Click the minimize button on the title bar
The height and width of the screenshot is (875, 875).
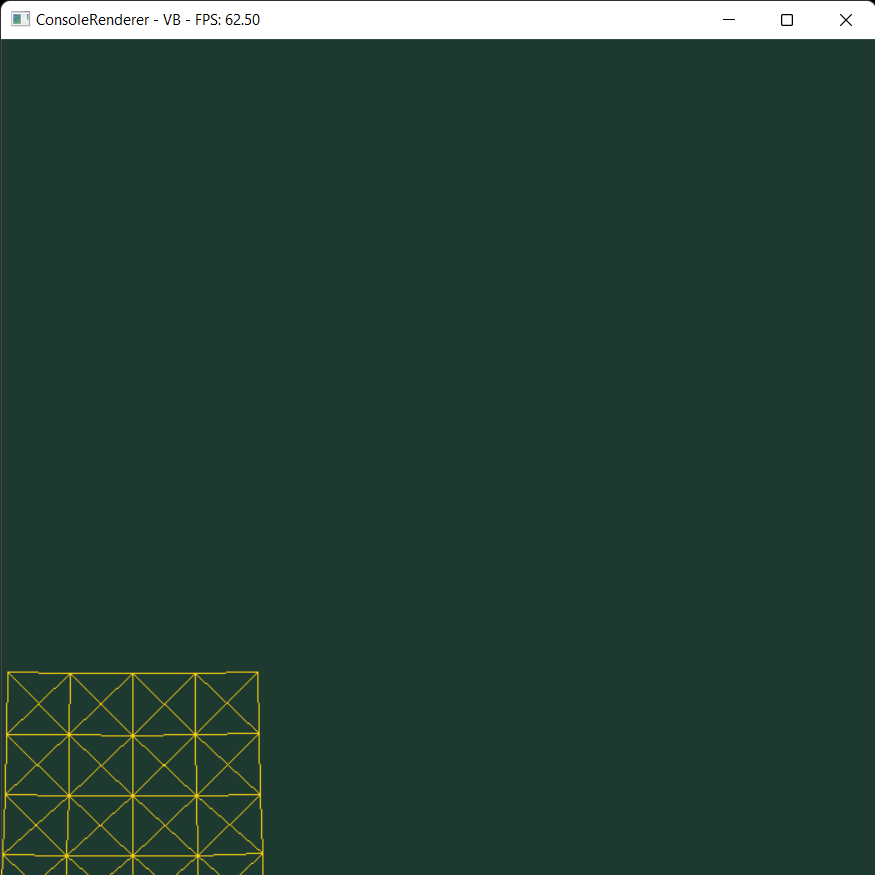[x=728, y=19]
